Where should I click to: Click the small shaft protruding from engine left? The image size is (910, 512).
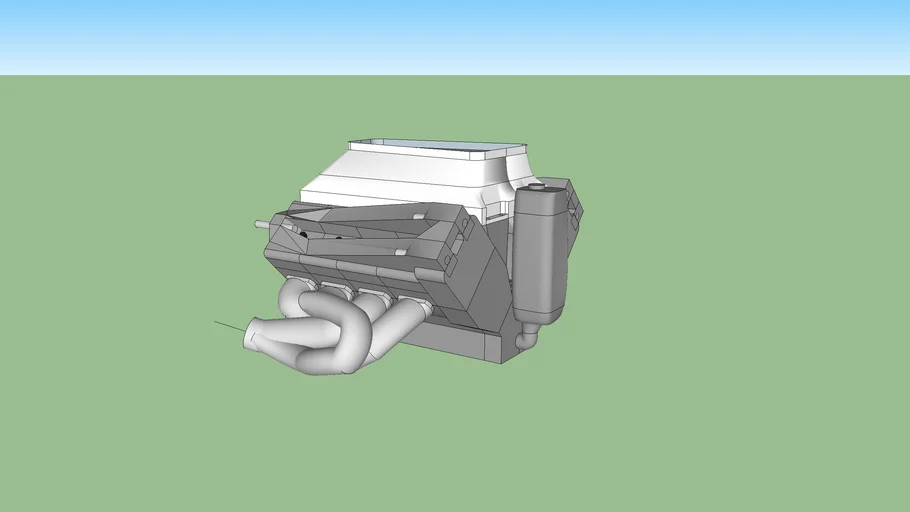(x=263, y=224)
